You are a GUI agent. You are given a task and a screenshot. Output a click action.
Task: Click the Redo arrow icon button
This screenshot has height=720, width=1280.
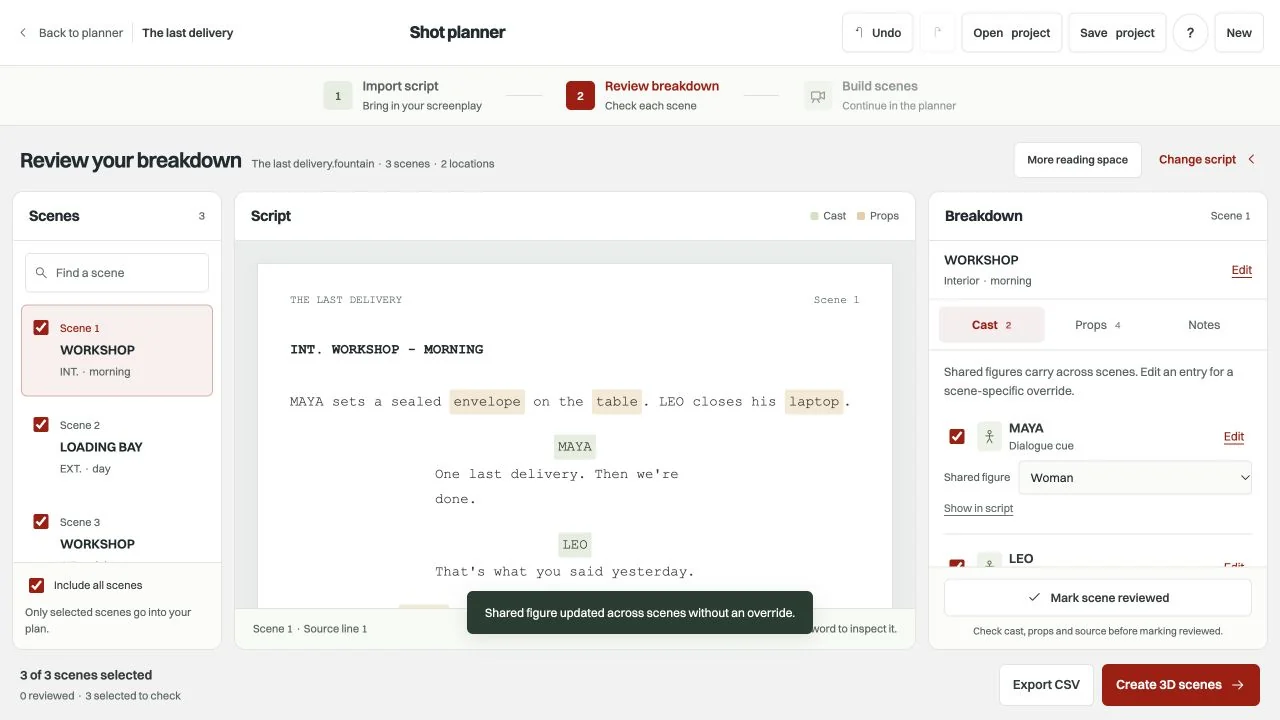pos(937,33)
